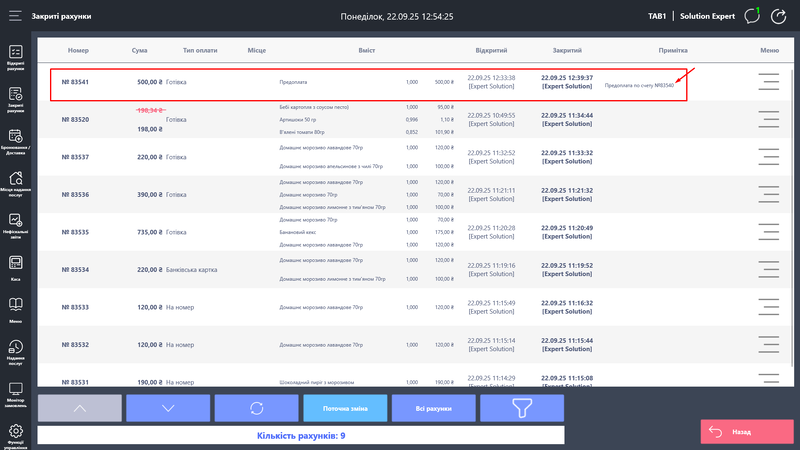The image size is (800, 450).
Task: Click the Сума column header
Action: (140, 50)
